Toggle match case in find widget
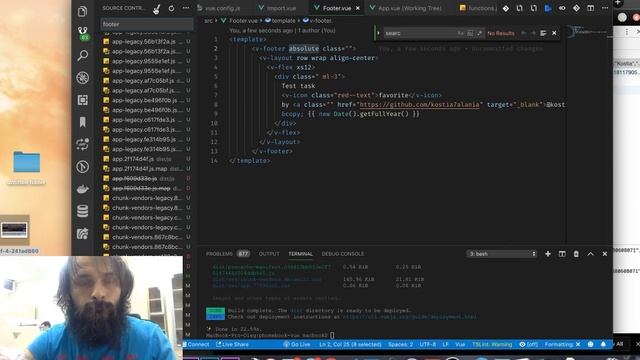Image resolution: width=640 pixels, height=360 pixels. pyautogui.click(x=460, y=33)
